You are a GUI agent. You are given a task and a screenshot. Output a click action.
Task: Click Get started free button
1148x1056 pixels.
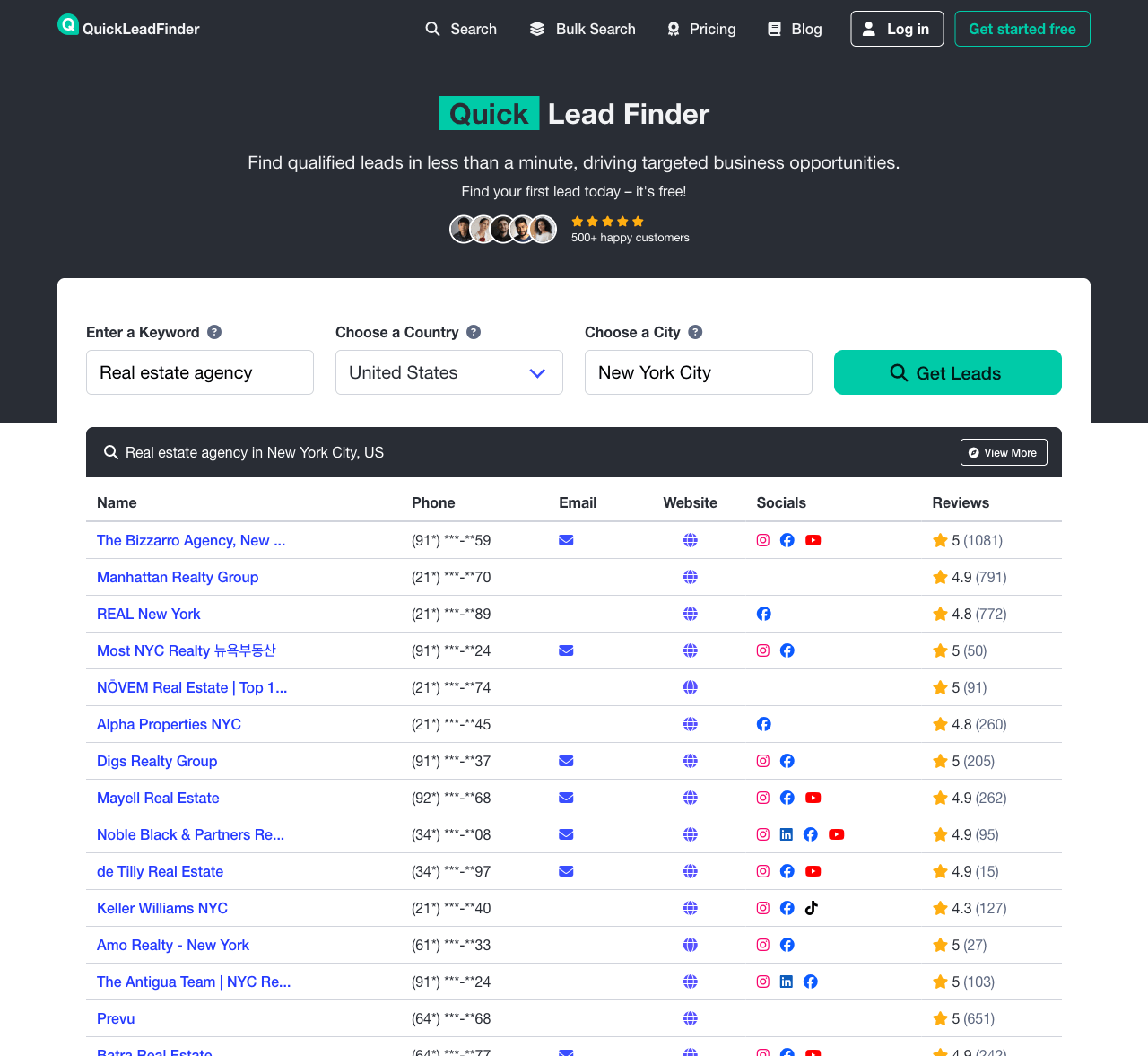click(x=1022, y=29)
